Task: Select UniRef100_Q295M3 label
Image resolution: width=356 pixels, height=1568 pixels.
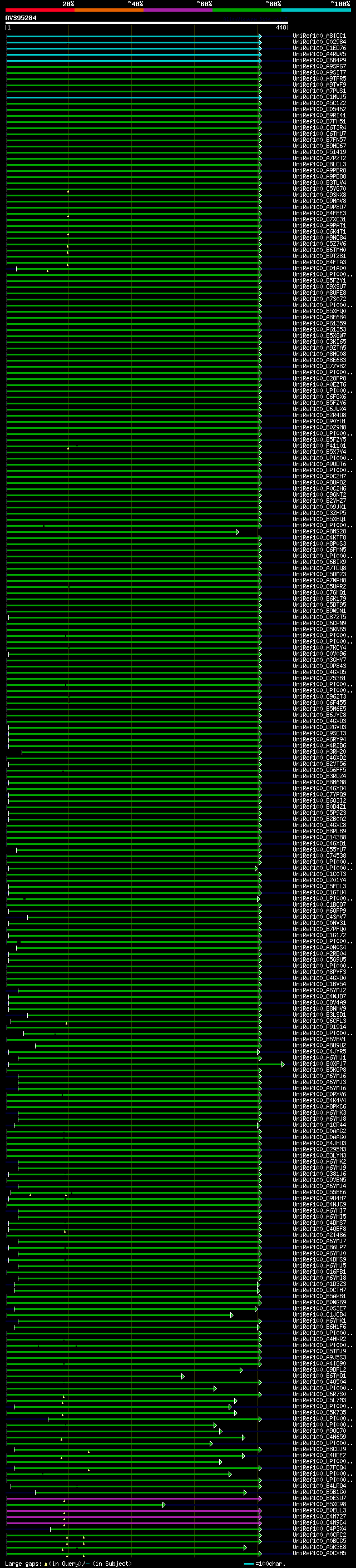Action: tap(319, 1149)
